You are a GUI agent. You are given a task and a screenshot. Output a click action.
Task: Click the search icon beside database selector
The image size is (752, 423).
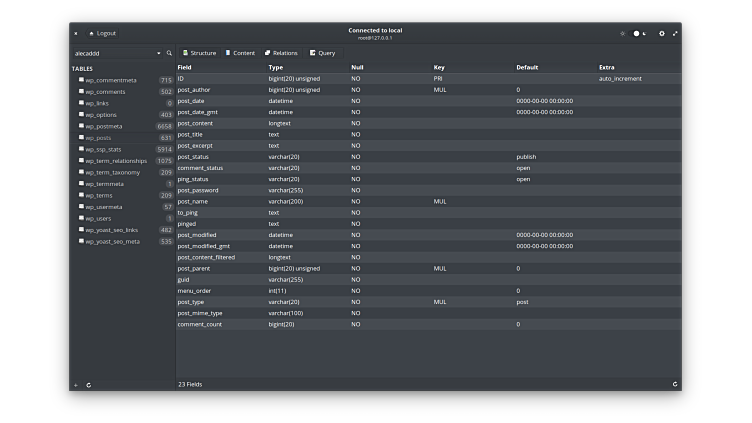coord(169,53)
